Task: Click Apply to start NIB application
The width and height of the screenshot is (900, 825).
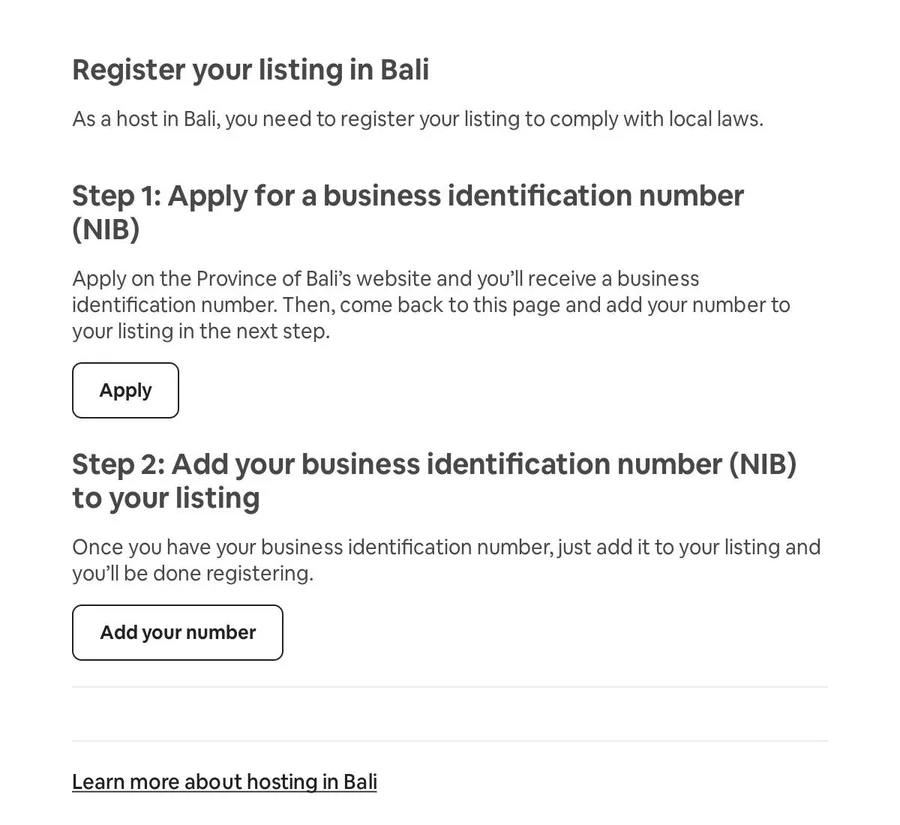Action: (125, 390)
